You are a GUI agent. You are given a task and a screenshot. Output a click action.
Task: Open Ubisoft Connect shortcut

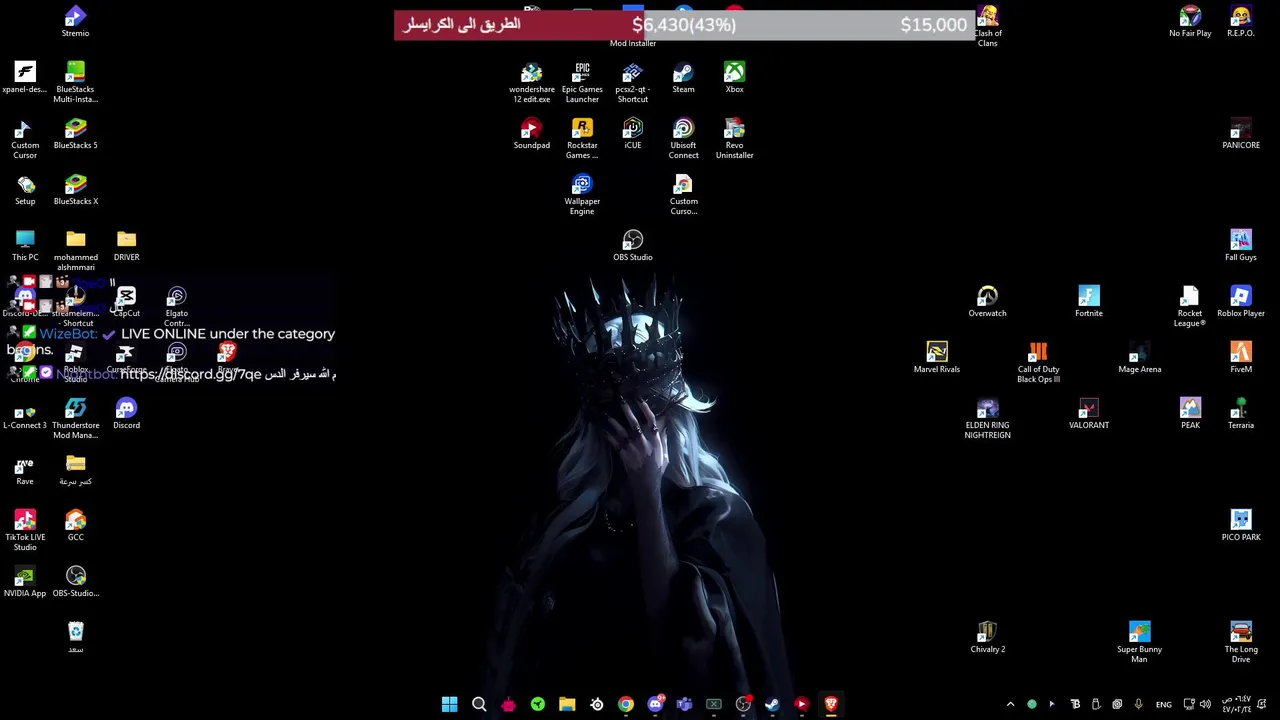coord(683,139)
